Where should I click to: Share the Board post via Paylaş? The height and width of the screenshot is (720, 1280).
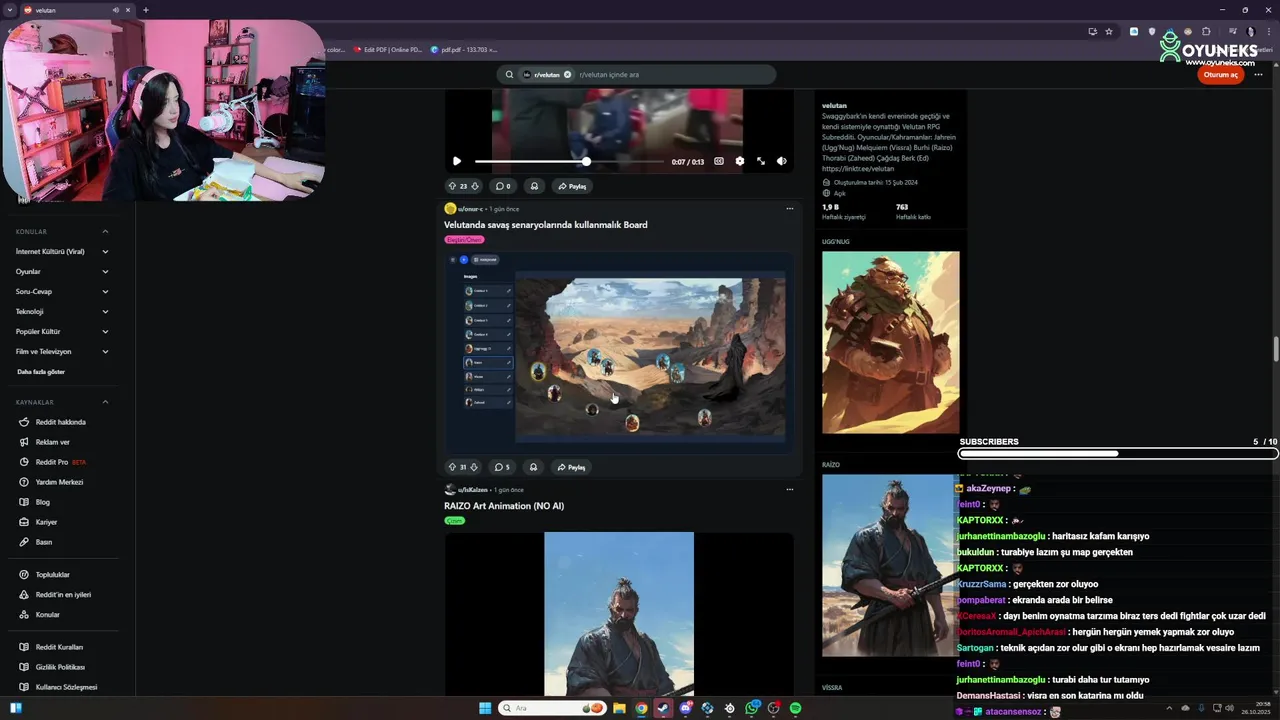572,467
